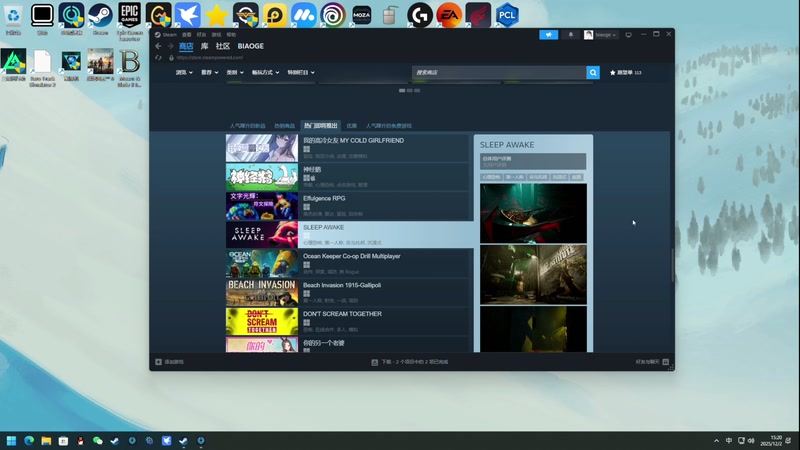Switch to the 库 library tab
This screenshot has height=450, width=800.
205,46
